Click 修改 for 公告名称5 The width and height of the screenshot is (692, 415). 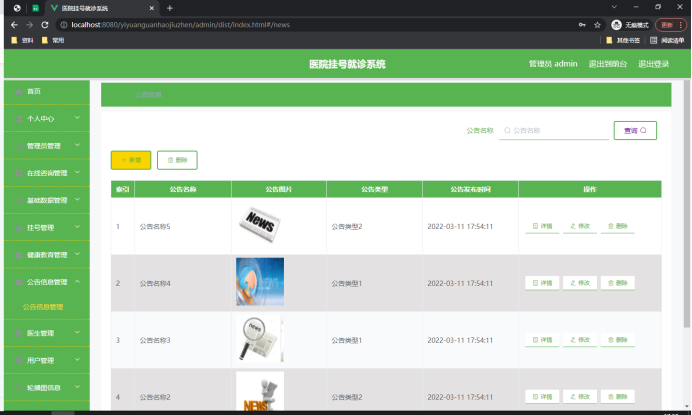click(580, 226)
